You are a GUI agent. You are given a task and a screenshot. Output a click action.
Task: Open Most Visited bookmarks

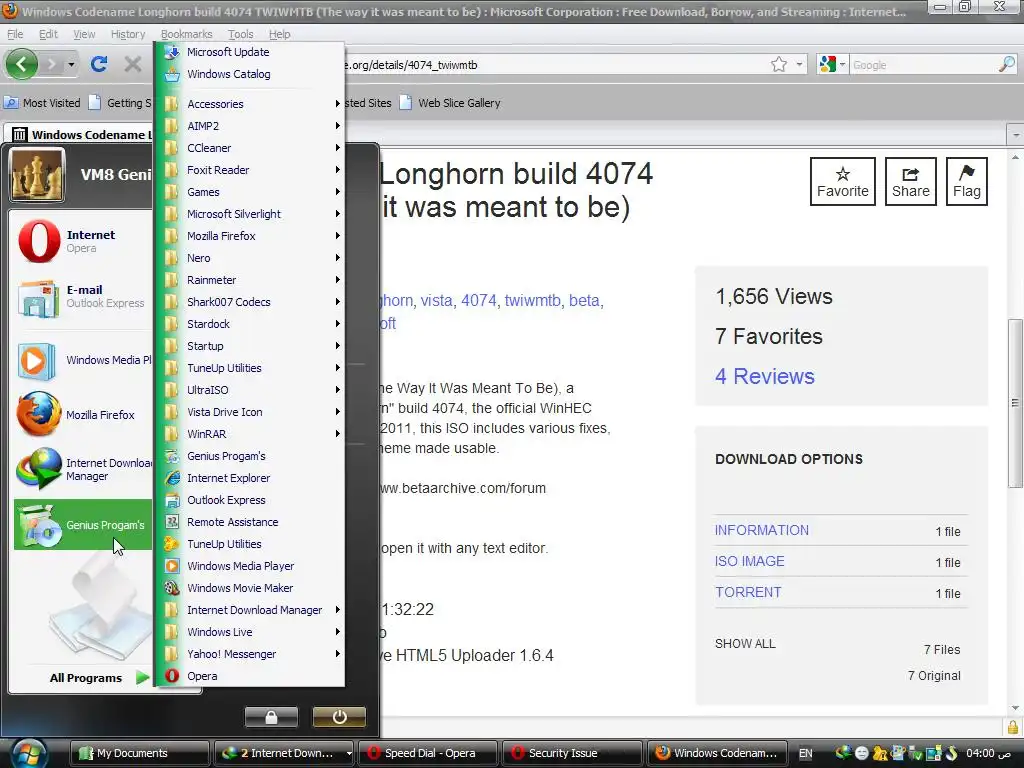42,103
